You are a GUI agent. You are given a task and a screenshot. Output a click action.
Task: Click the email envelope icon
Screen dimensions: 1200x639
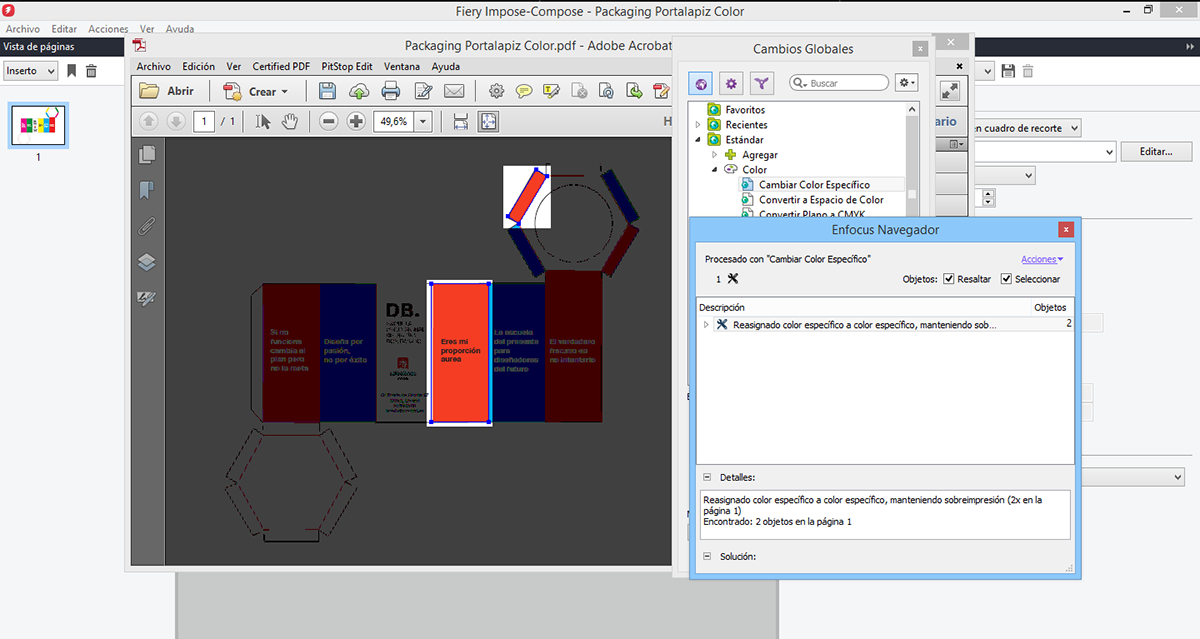click(x=454, y=91)
